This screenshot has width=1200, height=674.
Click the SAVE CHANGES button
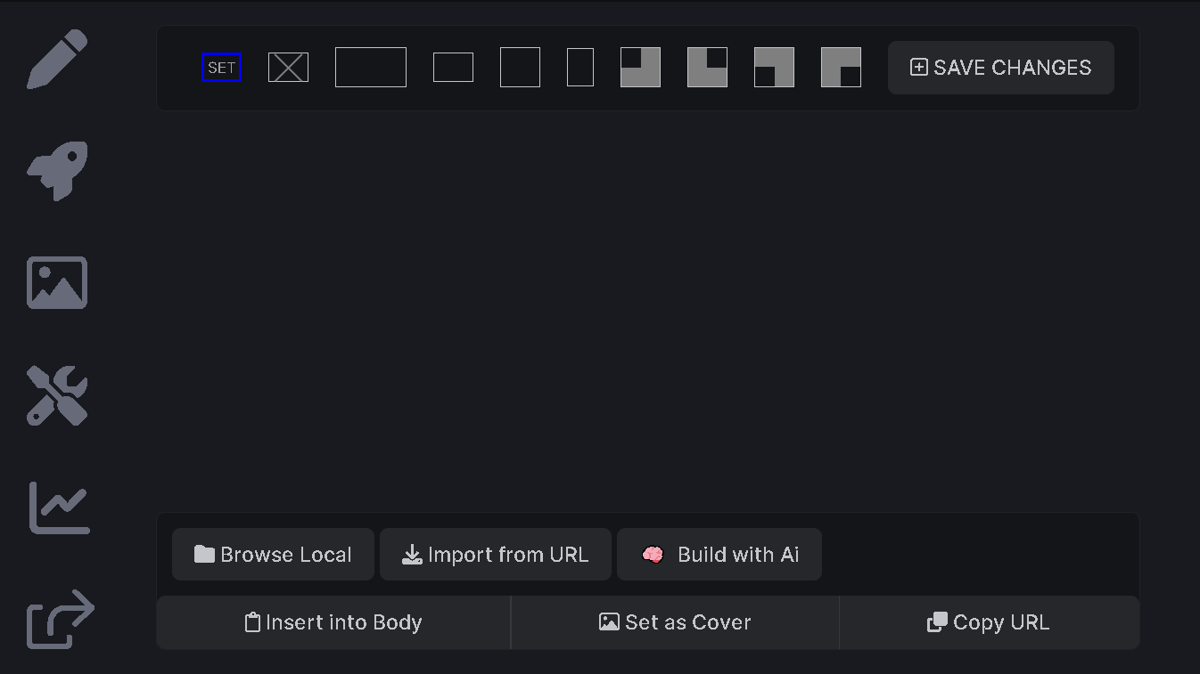1001,67
